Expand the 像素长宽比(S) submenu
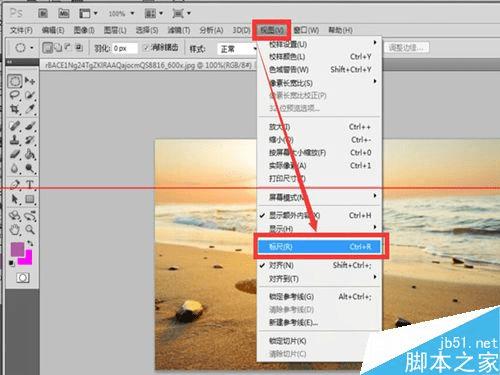The height and width of the screenshot is (375, 500). click(319, 82)
